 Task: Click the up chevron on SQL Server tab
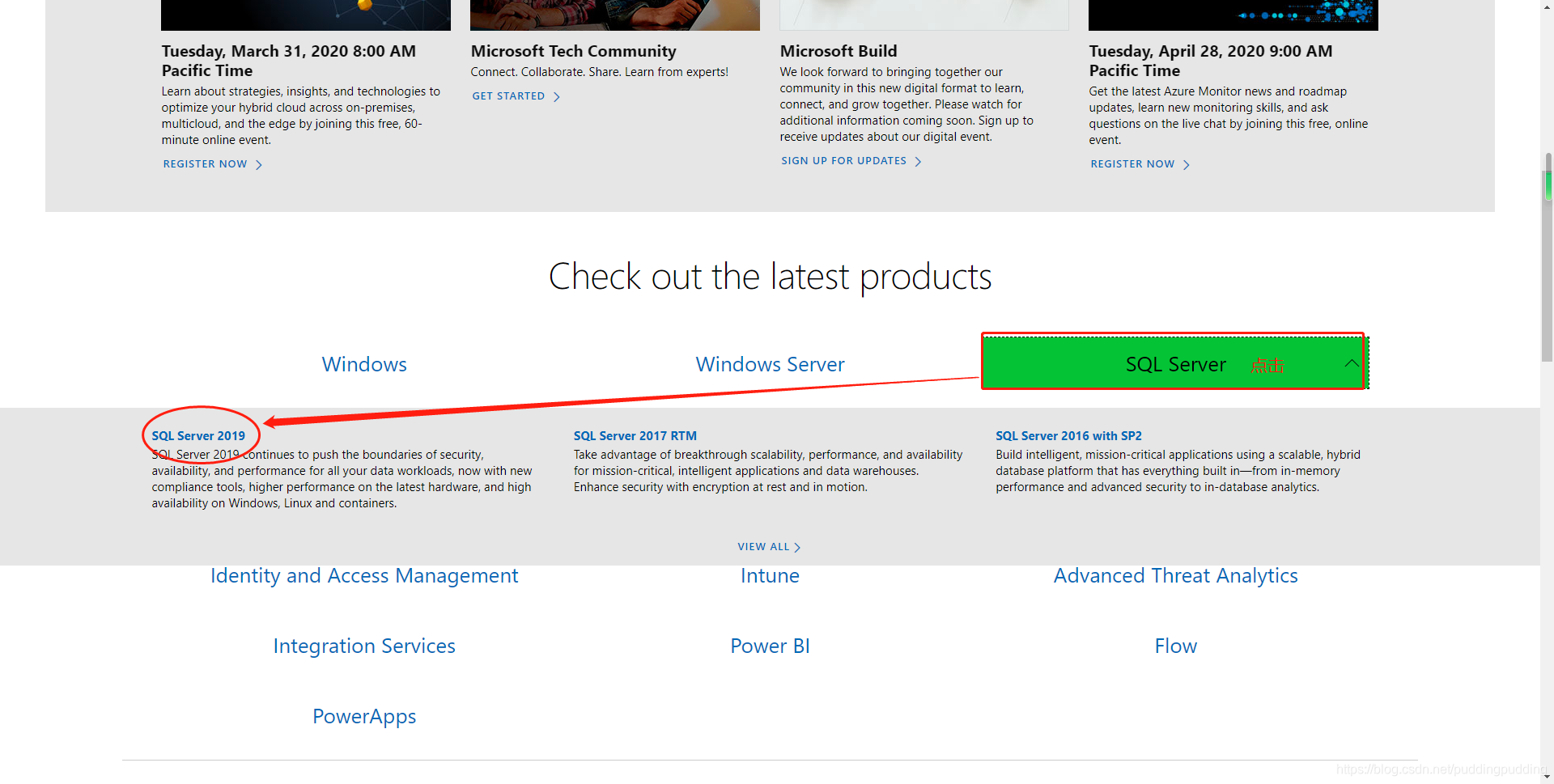[1352, 363]
